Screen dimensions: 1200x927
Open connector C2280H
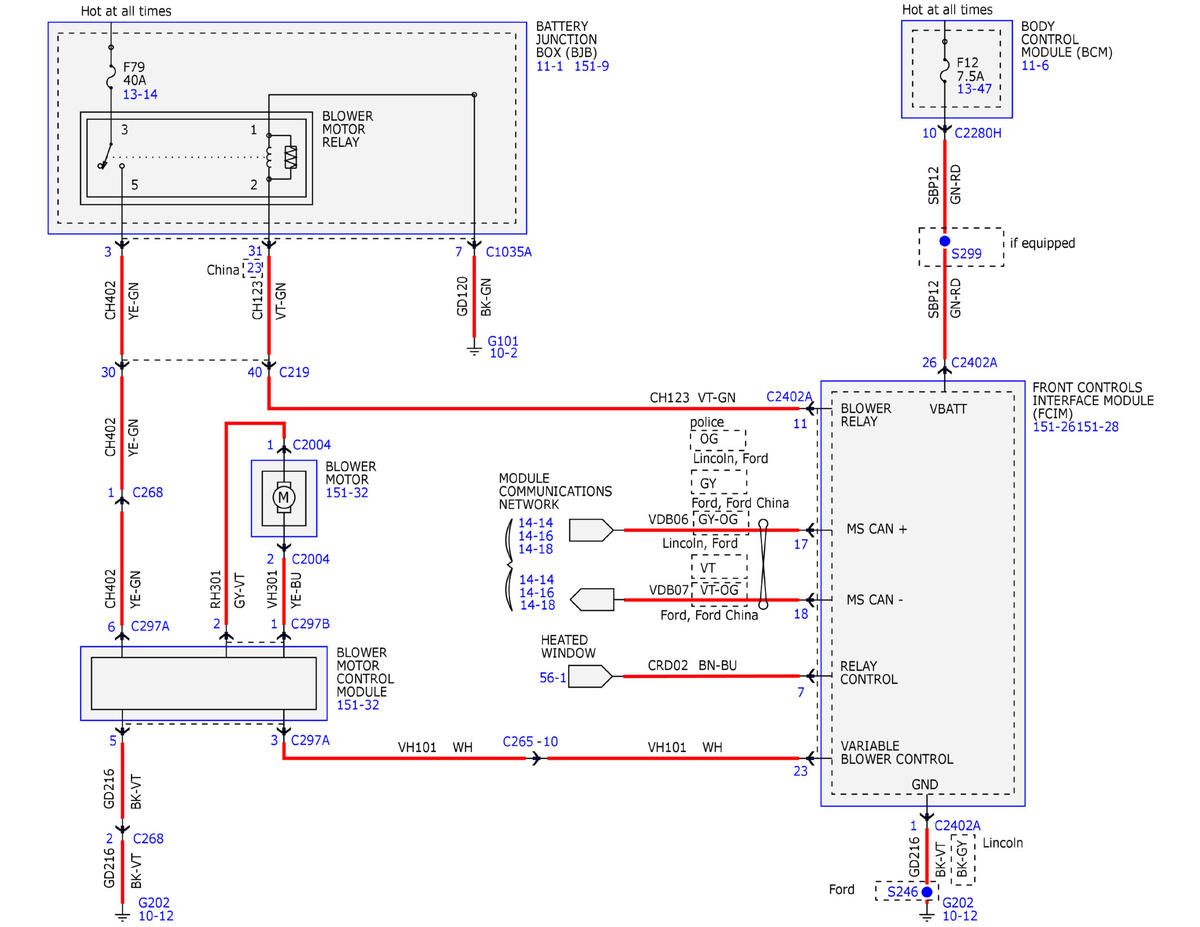[976, 133]
